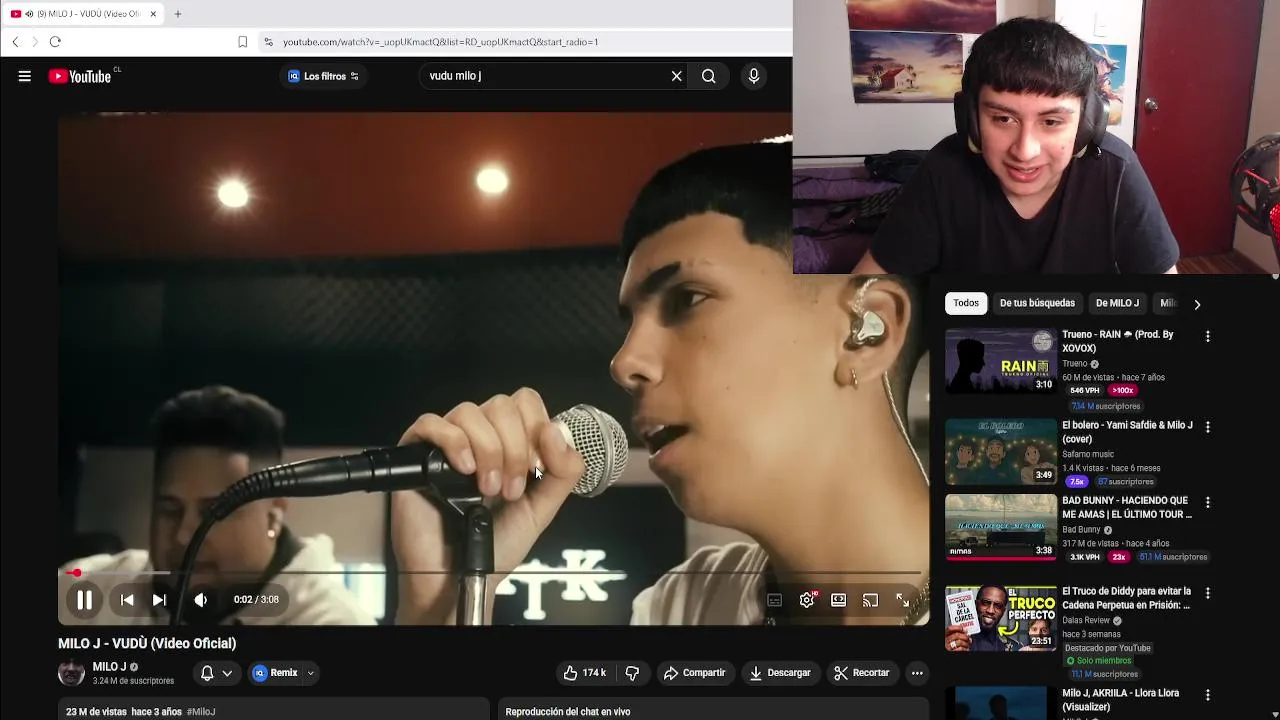Viewport: 1280px width, 720px height.
Task: Go to YouTube home via logo
Action: tap(80, 76)
